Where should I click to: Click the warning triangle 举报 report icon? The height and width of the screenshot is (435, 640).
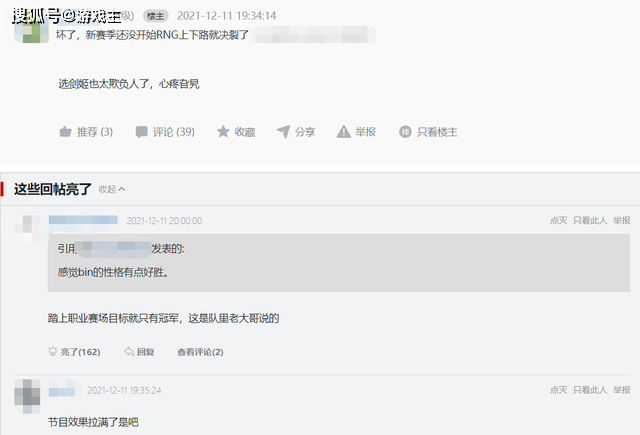[344, 131]
